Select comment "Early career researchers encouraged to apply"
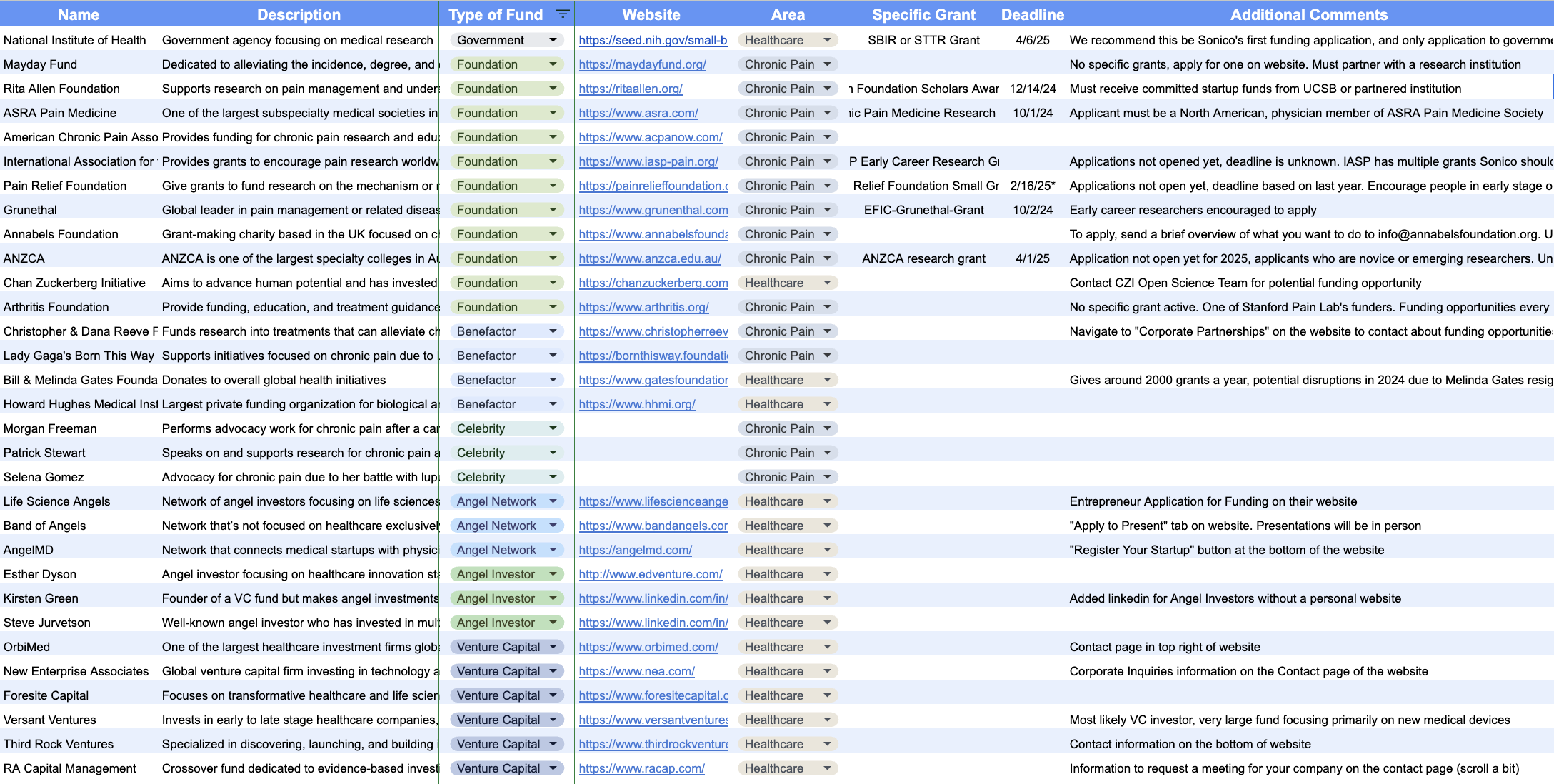The width and height of the screenshot is (1554, 784). (x=1193, y=210)
